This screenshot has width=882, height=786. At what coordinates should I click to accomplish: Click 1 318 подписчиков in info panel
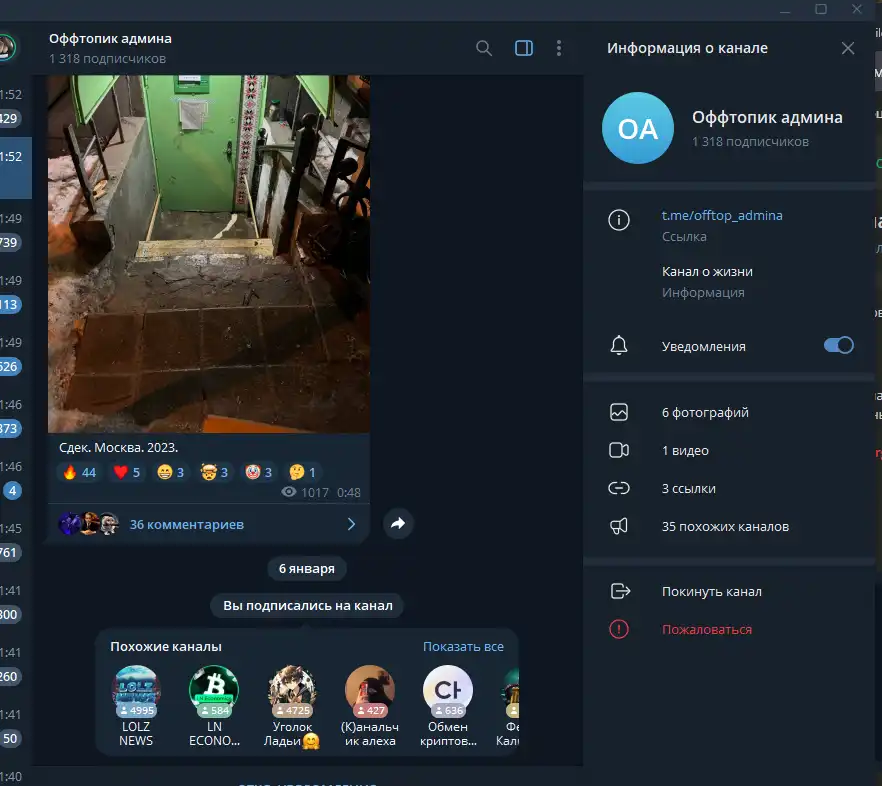coord(750,142)
